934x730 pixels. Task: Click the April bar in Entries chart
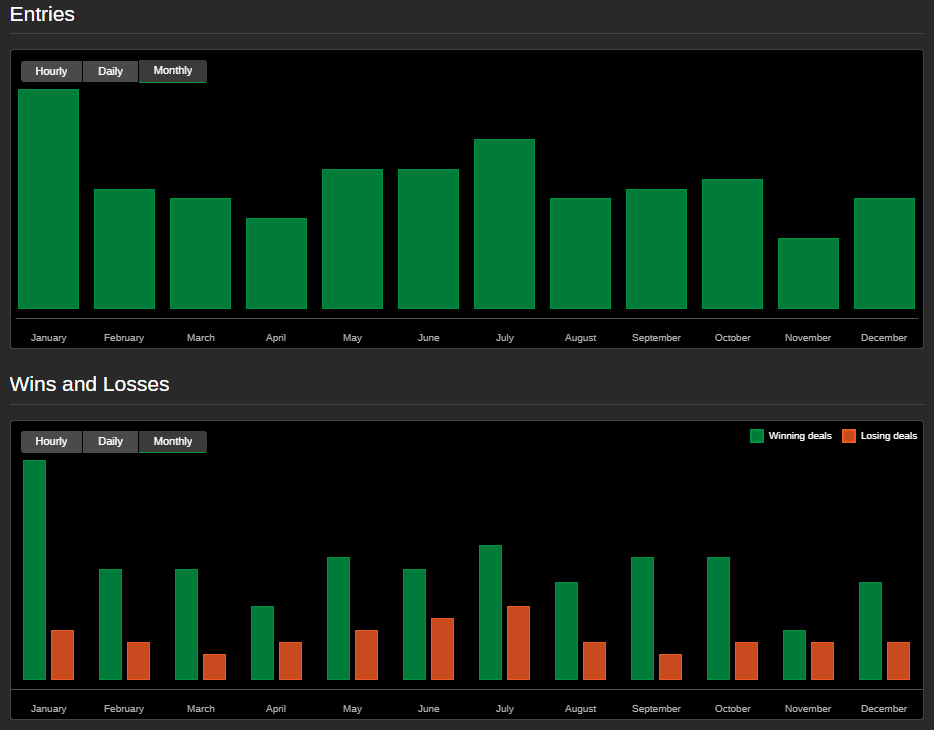pos(276,263)
